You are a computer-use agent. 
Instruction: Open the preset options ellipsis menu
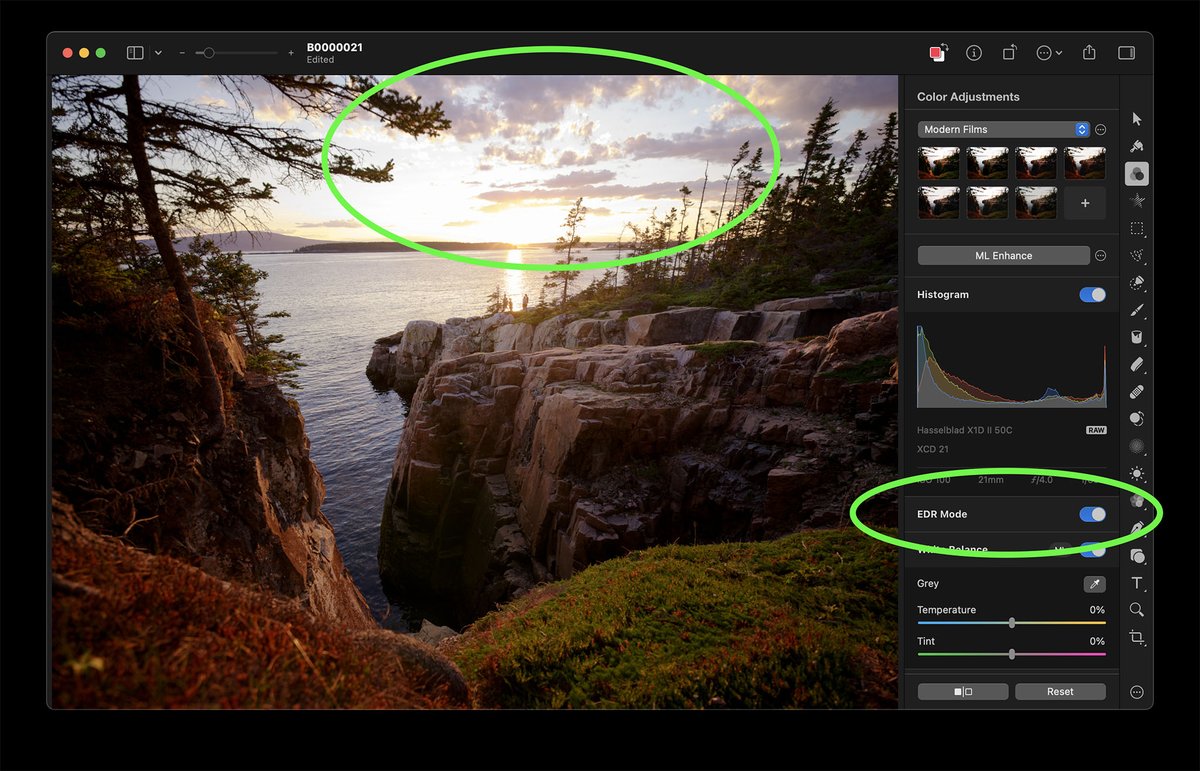[x=1099, y=128]
